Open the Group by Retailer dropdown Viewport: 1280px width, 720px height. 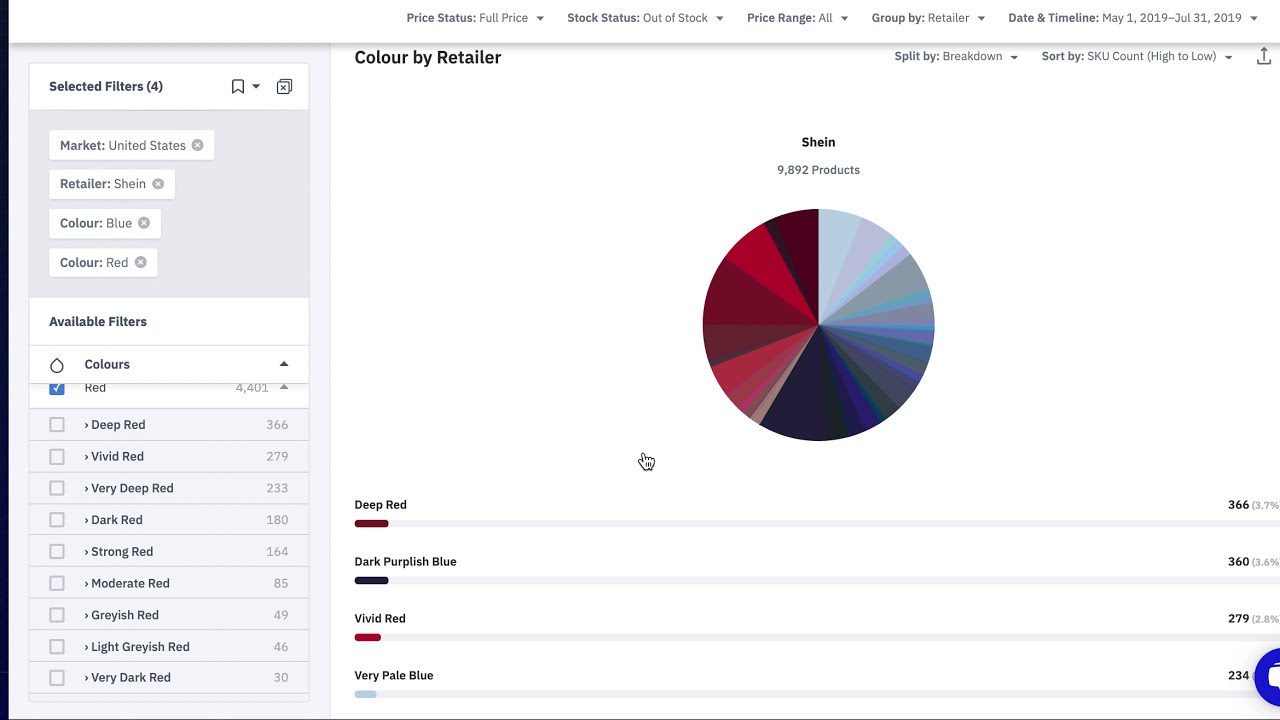[x=928, y=18]
